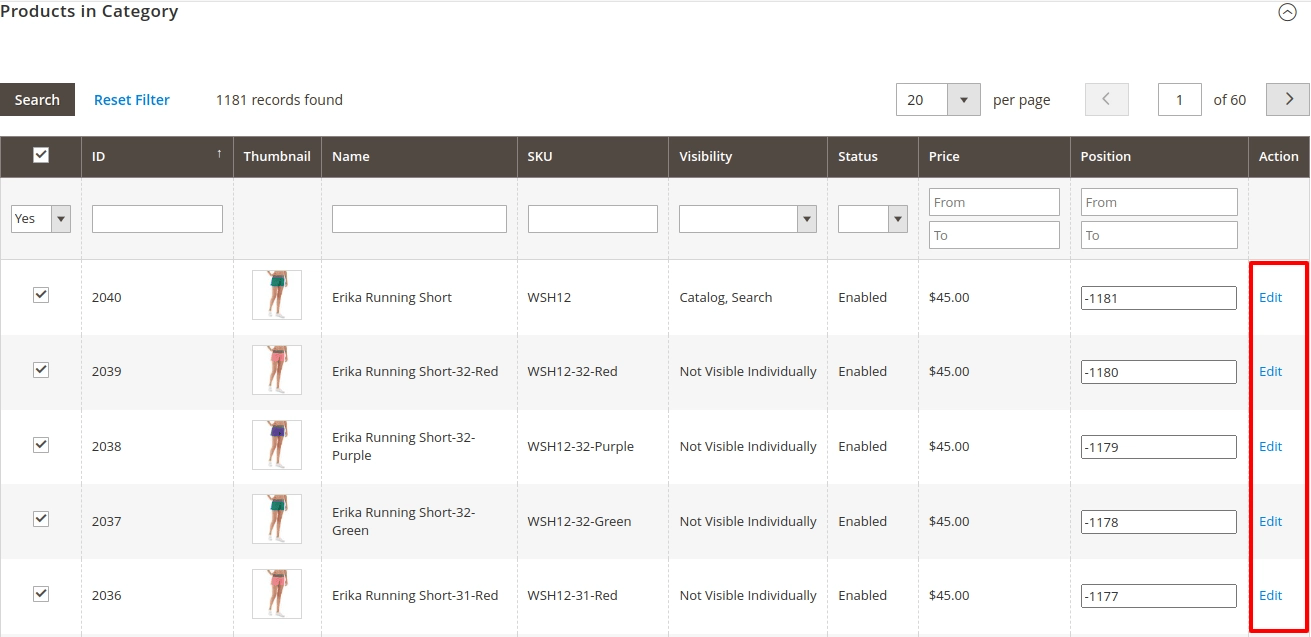Sort by the SKU column header
1311x637 pixels.
coord(593,157)
